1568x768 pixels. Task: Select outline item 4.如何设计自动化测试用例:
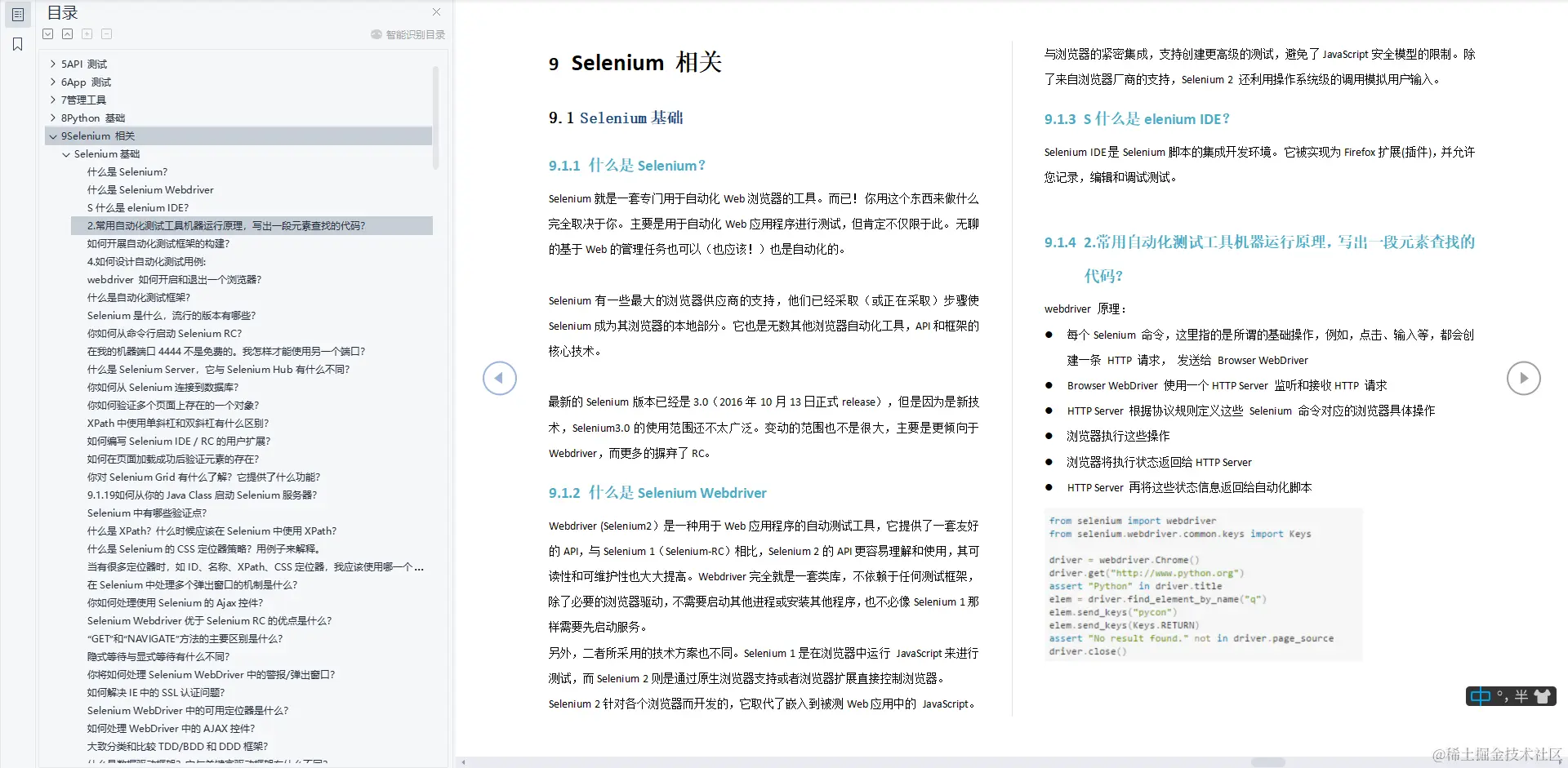(x=147, y=261)
